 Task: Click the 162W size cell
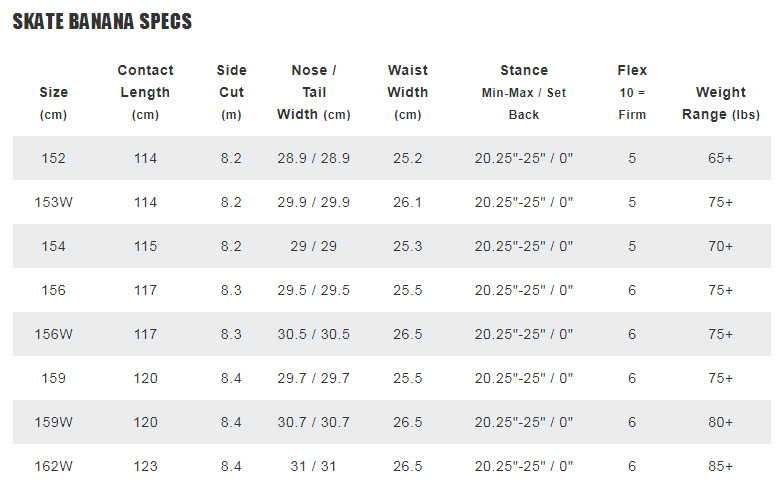(x=53, y=466)
